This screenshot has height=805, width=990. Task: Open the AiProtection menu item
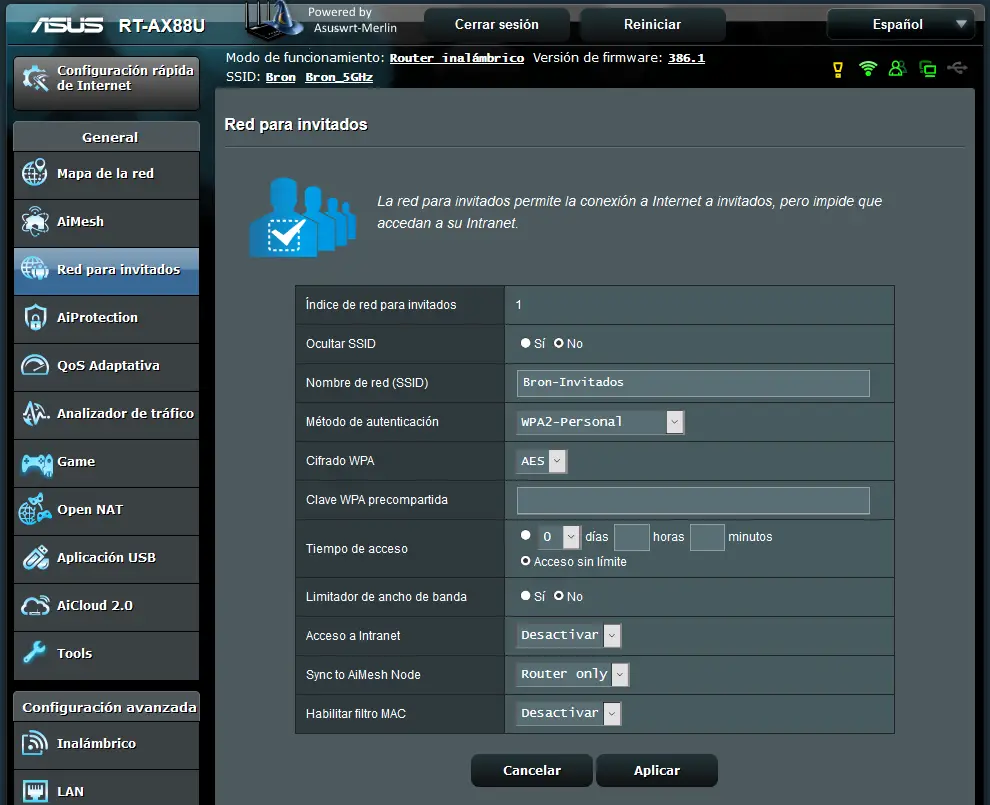(106, 318)
